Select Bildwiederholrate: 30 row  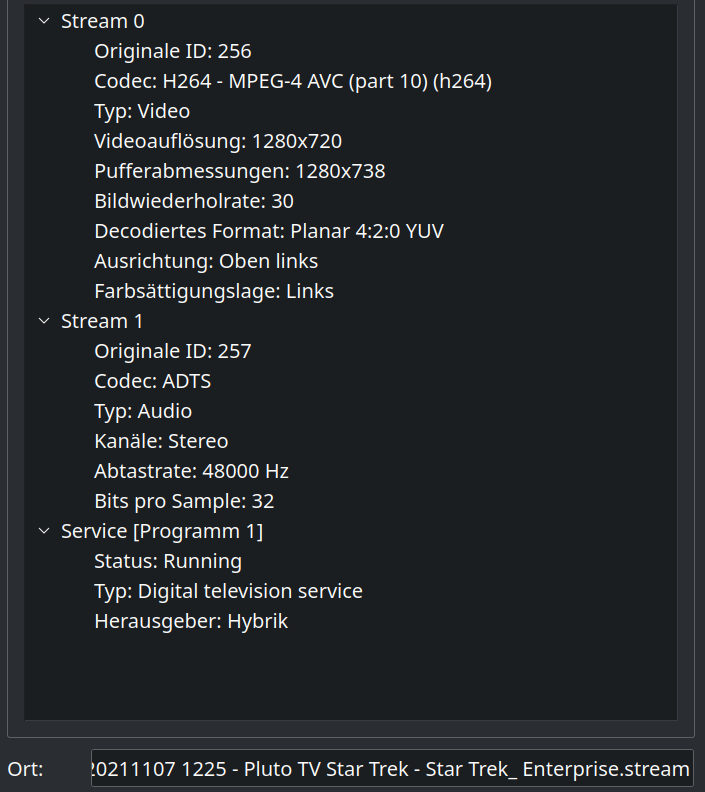tap(194, 201)
